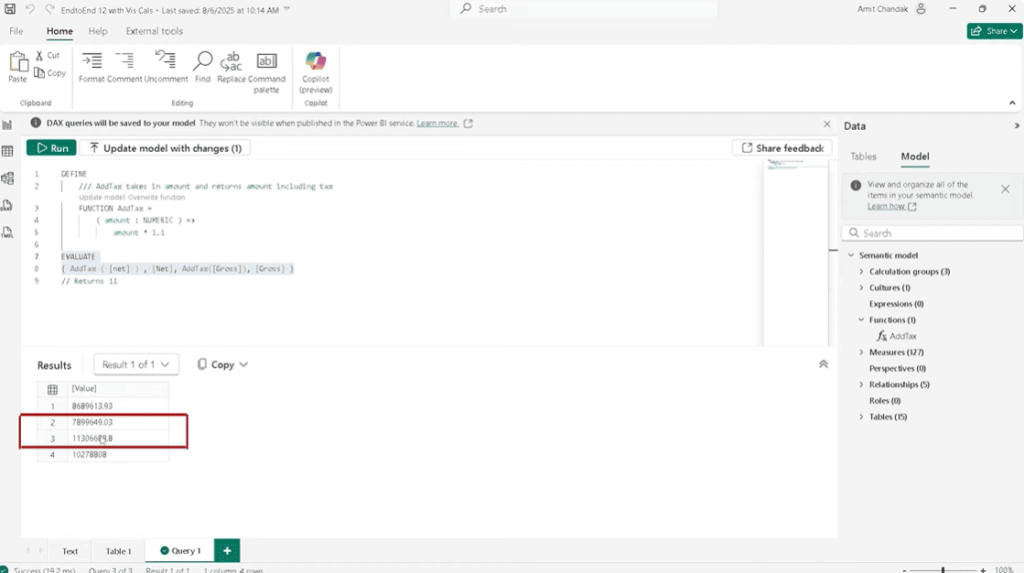
Task: Click the Save icon in title bar
Action: pos(10,9)
